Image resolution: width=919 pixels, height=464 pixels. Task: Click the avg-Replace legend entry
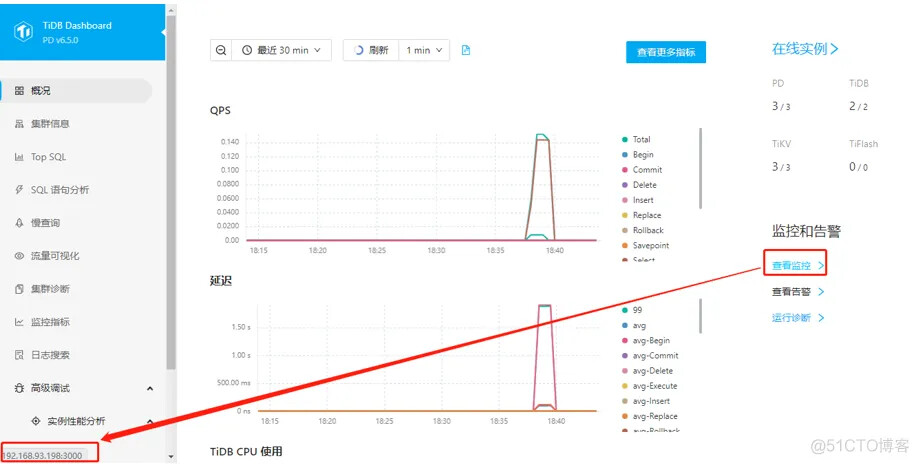(x=649, y=417)
